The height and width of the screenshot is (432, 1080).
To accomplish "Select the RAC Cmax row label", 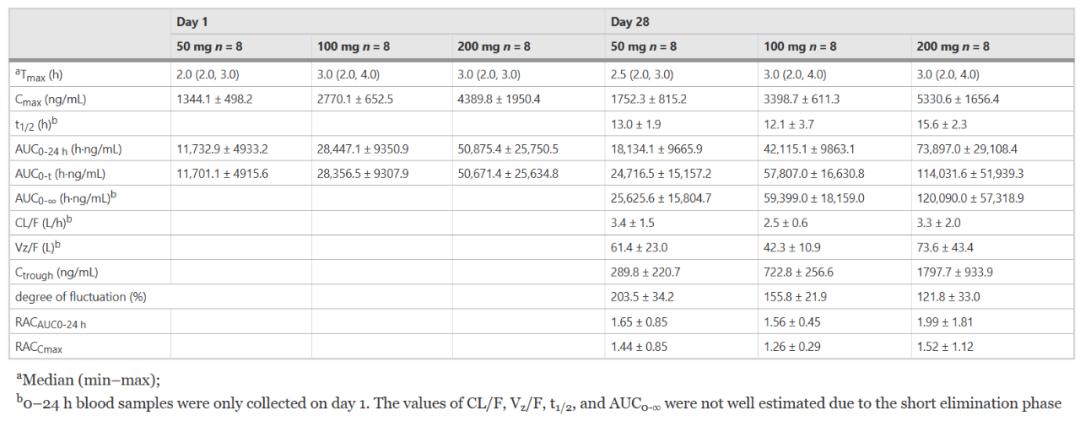I will (42, 346).
